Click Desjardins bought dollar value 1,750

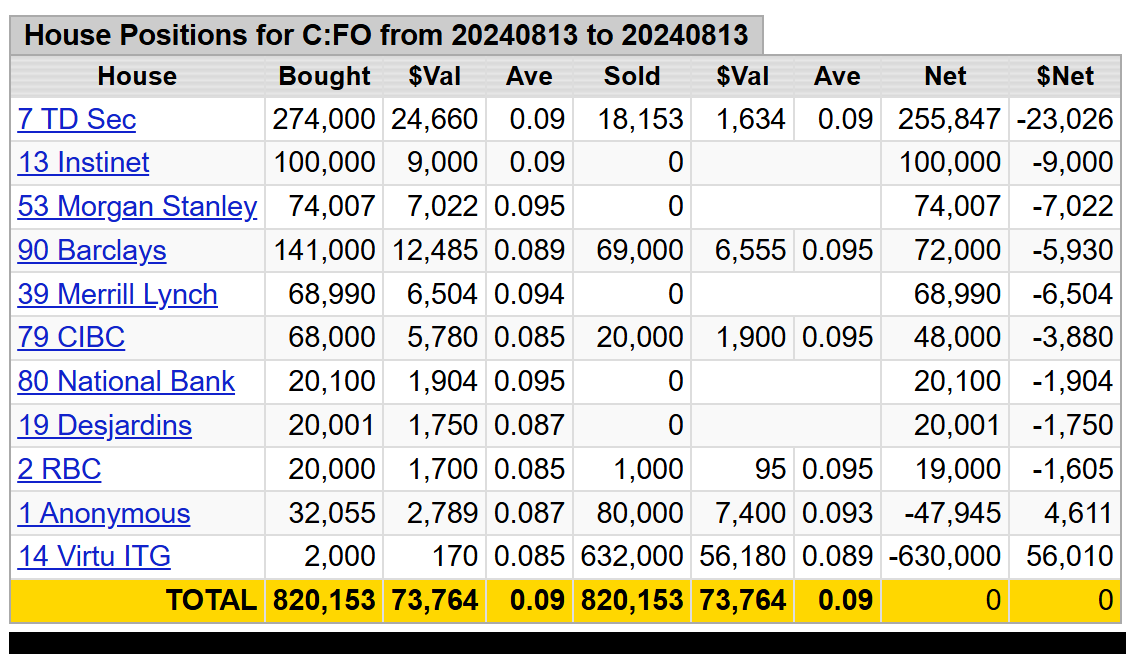click(442, 425)
